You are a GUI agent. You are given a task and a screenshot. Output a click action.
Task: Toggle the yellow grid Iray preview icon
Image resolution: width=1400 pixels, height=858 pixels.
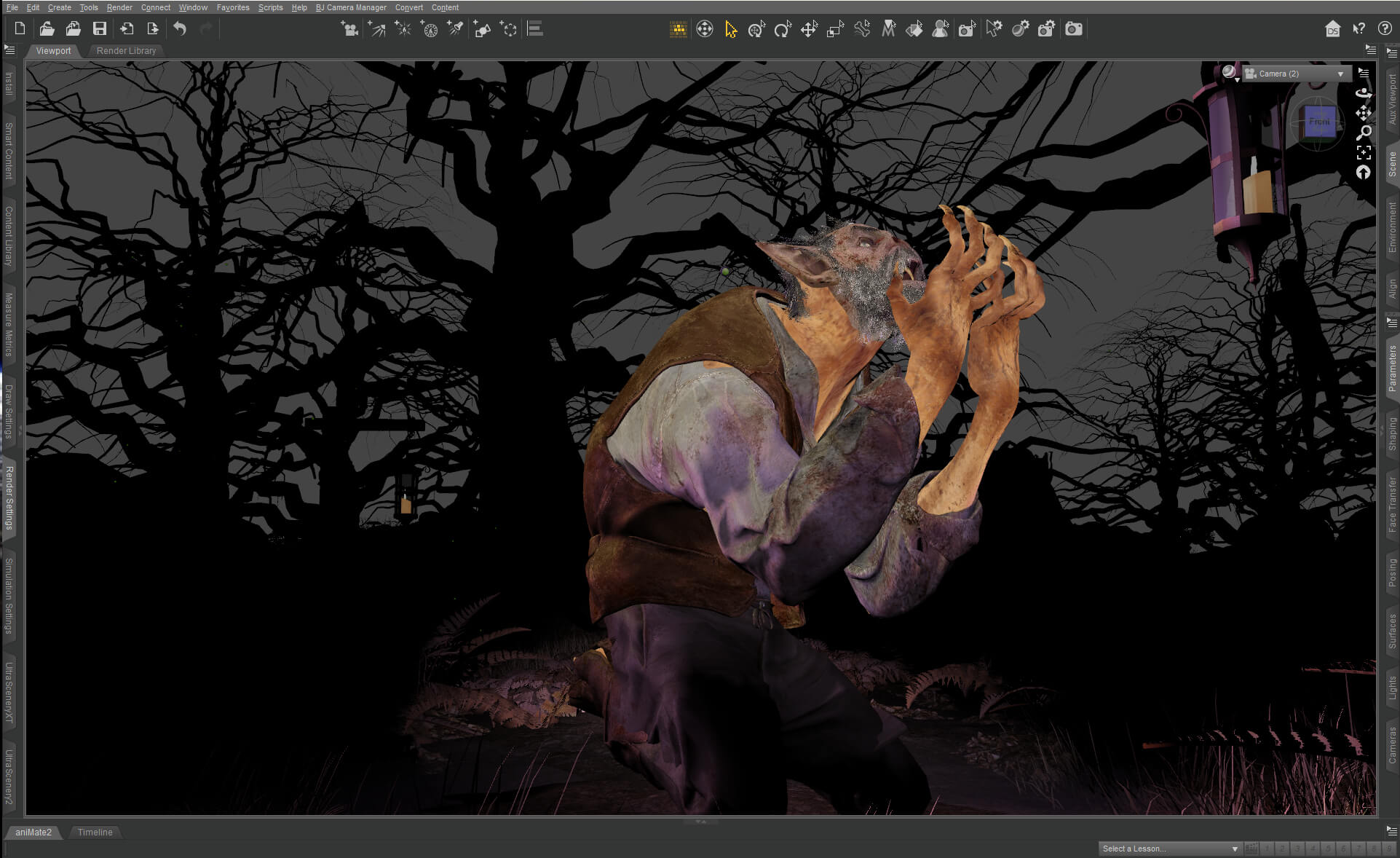coord(678,29)
